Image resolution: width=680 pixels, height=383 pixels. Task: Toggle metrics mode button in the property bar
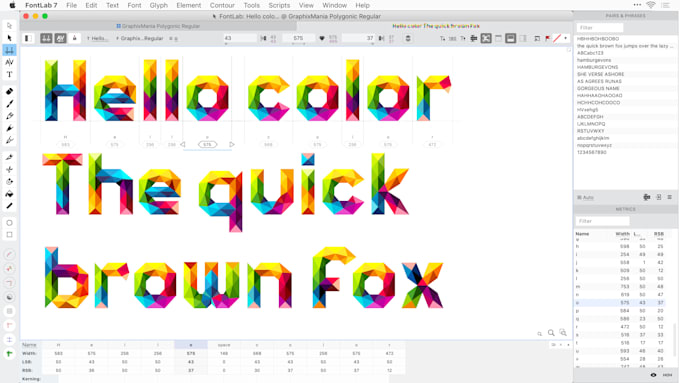46,38
